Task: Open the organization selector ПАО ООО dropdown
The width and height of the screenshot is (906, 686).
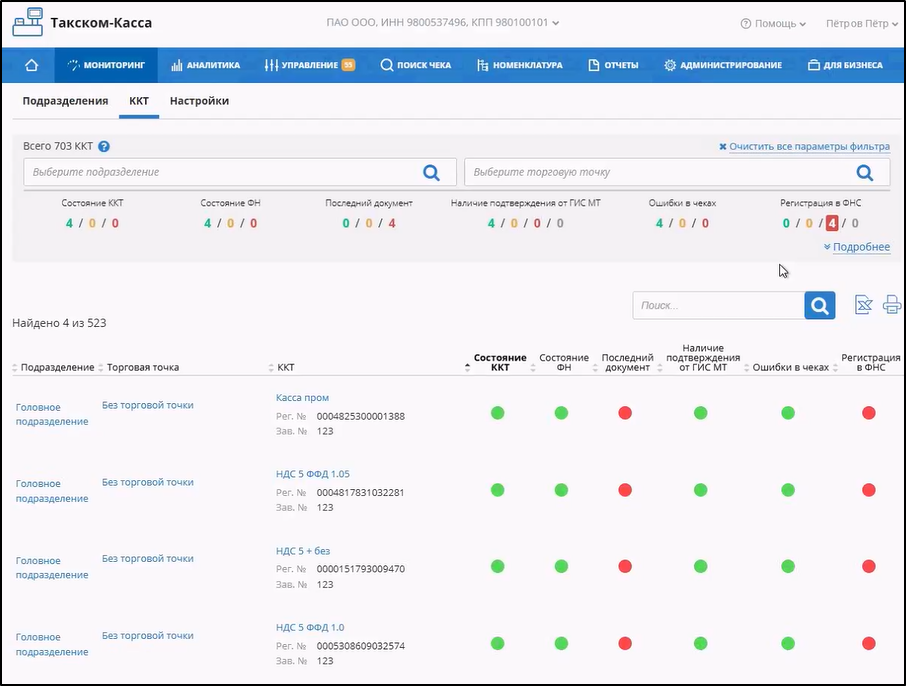Action: pyautogui.click(x=443, y=23)
